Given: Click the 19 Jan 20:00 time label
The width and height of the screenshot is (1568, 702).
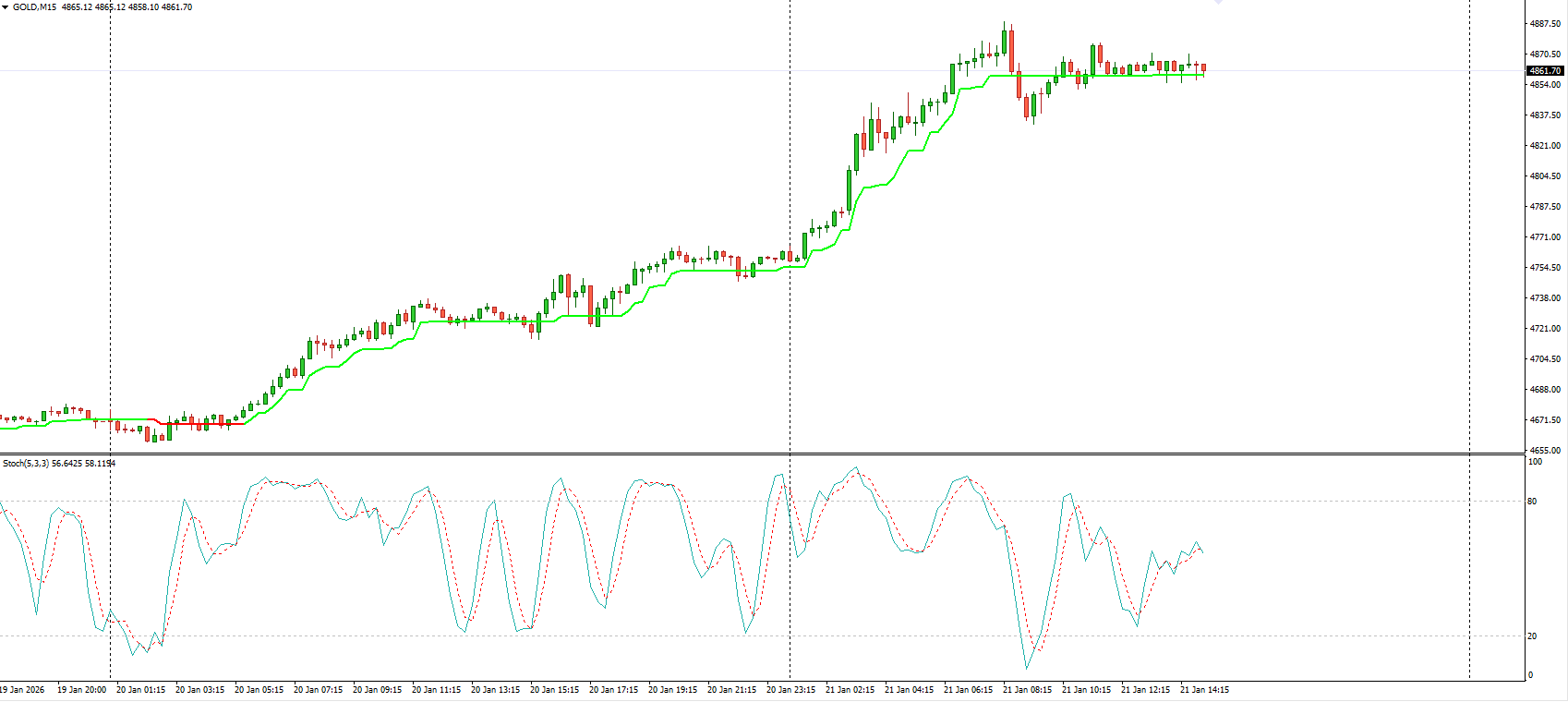Looking at the screenshot, I should pos(81,690).
